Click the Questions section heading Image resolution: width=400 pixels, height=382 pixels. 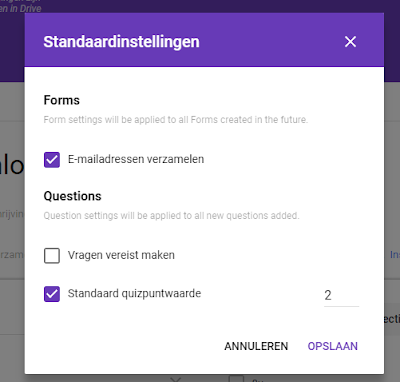[72, 196]
